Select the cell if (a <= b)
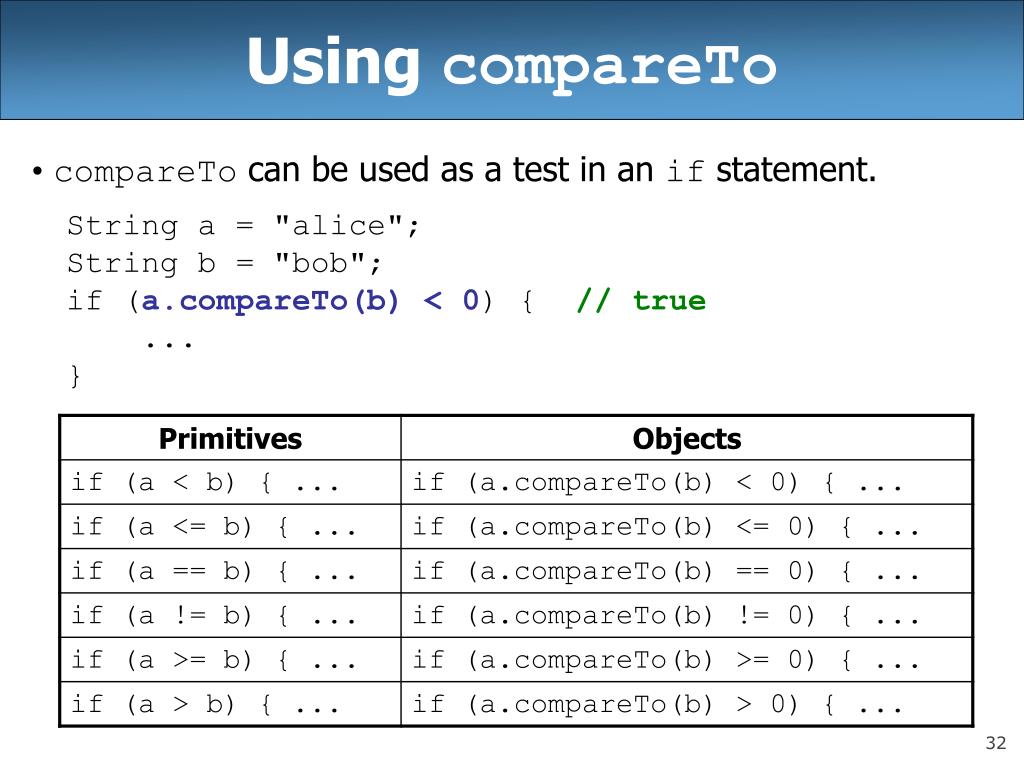The height and width of the screenshot is (768, 1024). (231, 527)
